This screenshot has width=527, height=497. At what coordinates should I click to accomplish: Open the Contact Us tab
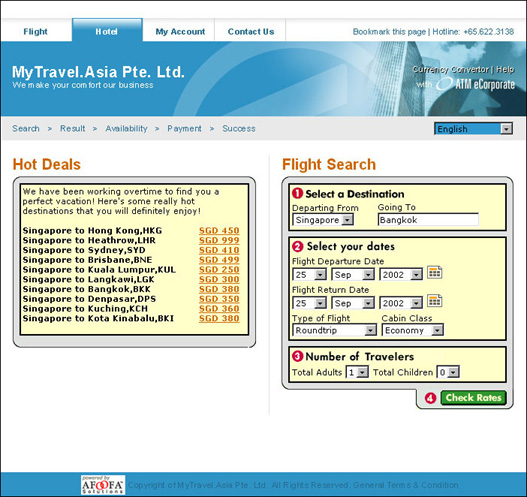(x=251, y=32)
